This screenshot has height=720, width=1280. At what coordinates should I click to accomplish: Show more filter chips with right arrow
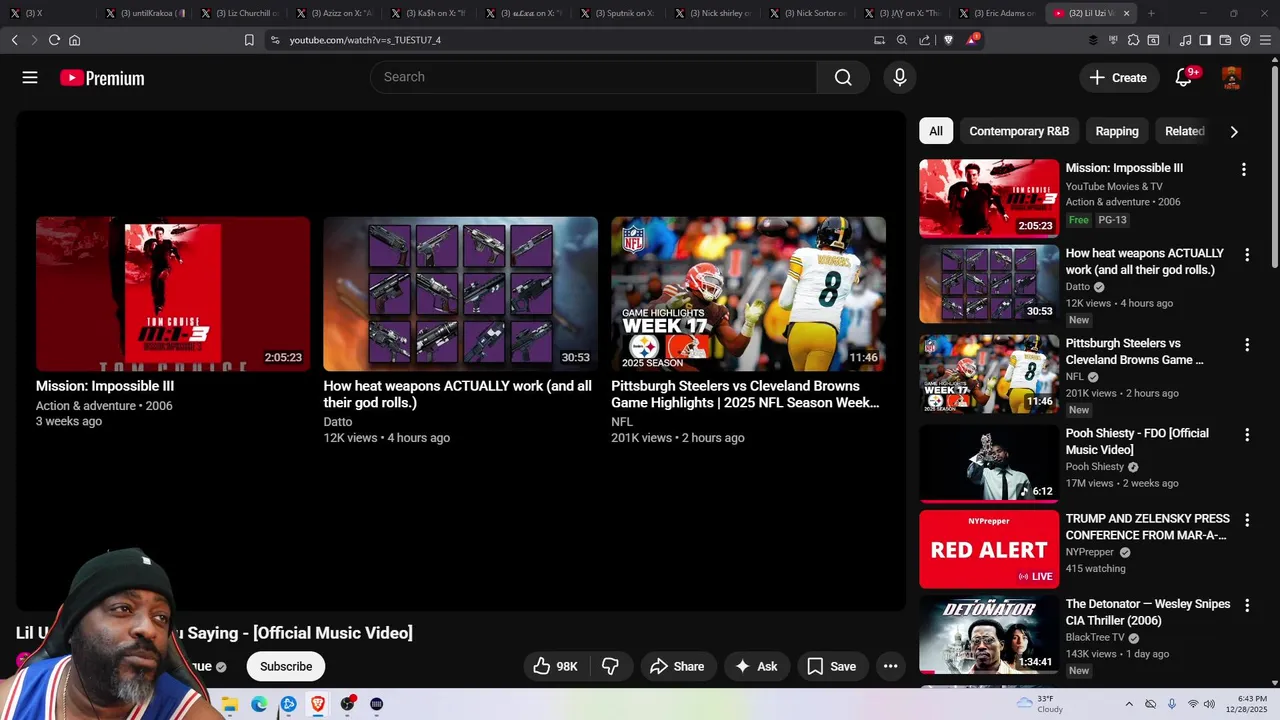click(x=1234, y=131)
